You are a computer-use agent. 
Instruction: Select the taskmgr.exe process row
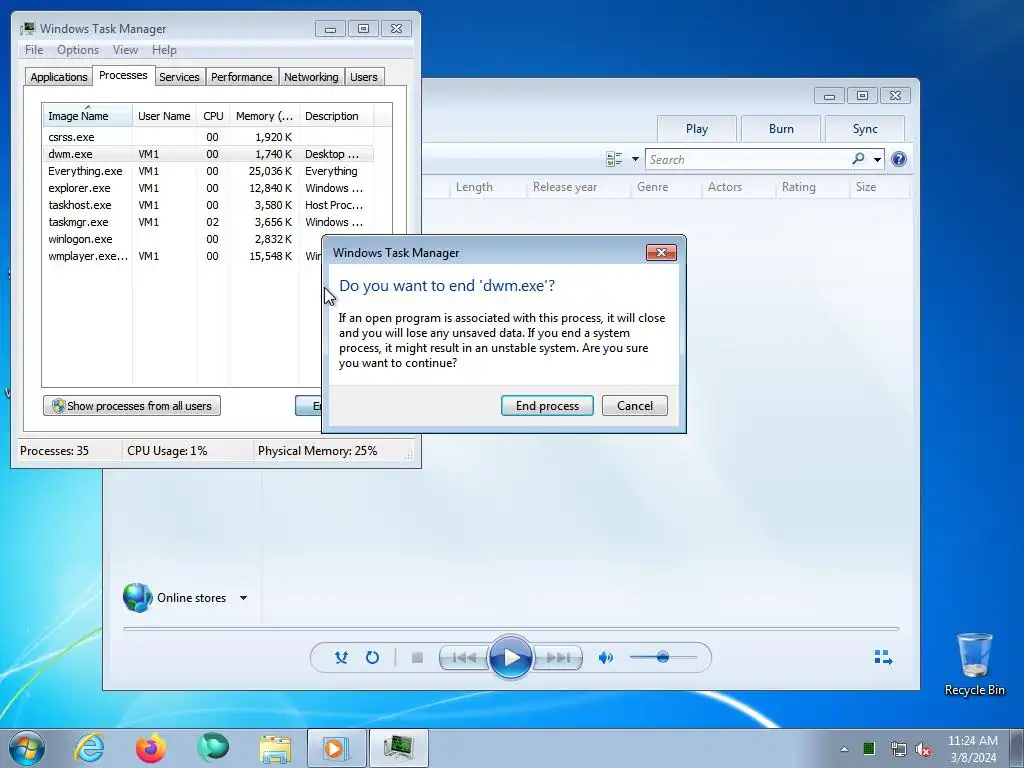(x=208, y=222)
